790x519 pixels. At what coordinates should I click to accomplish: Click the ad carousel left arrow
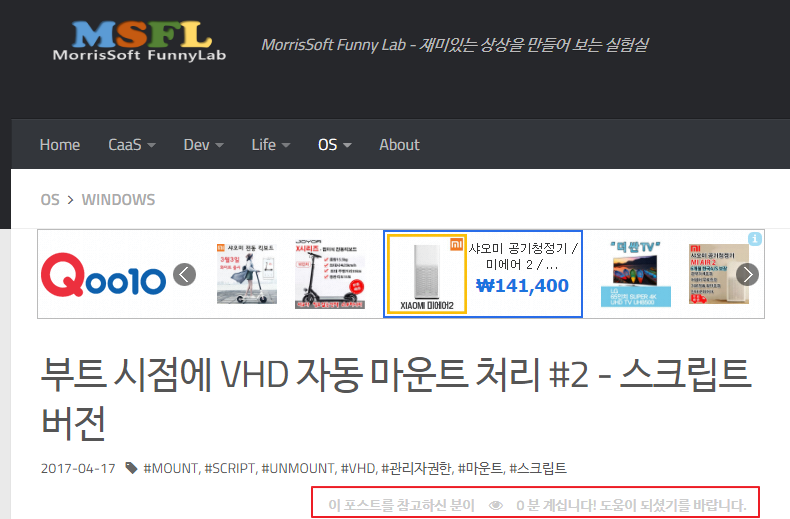tap(184, 275)
